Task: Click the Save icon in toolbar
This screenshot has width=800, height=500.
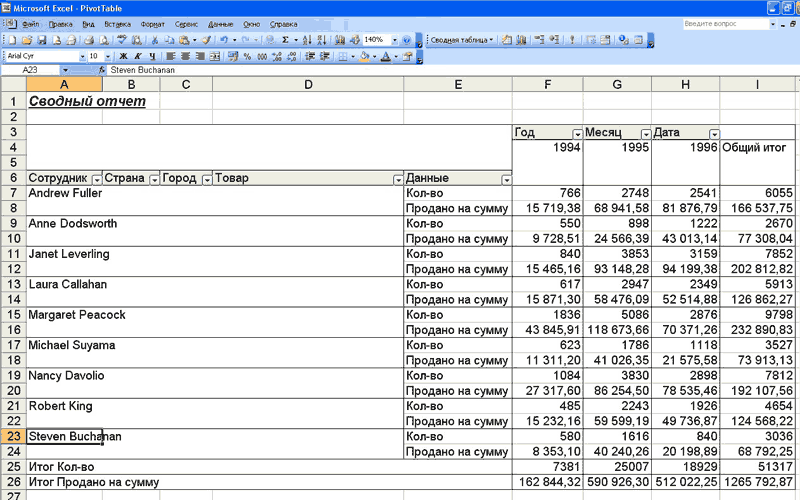Action: (42, 40)
